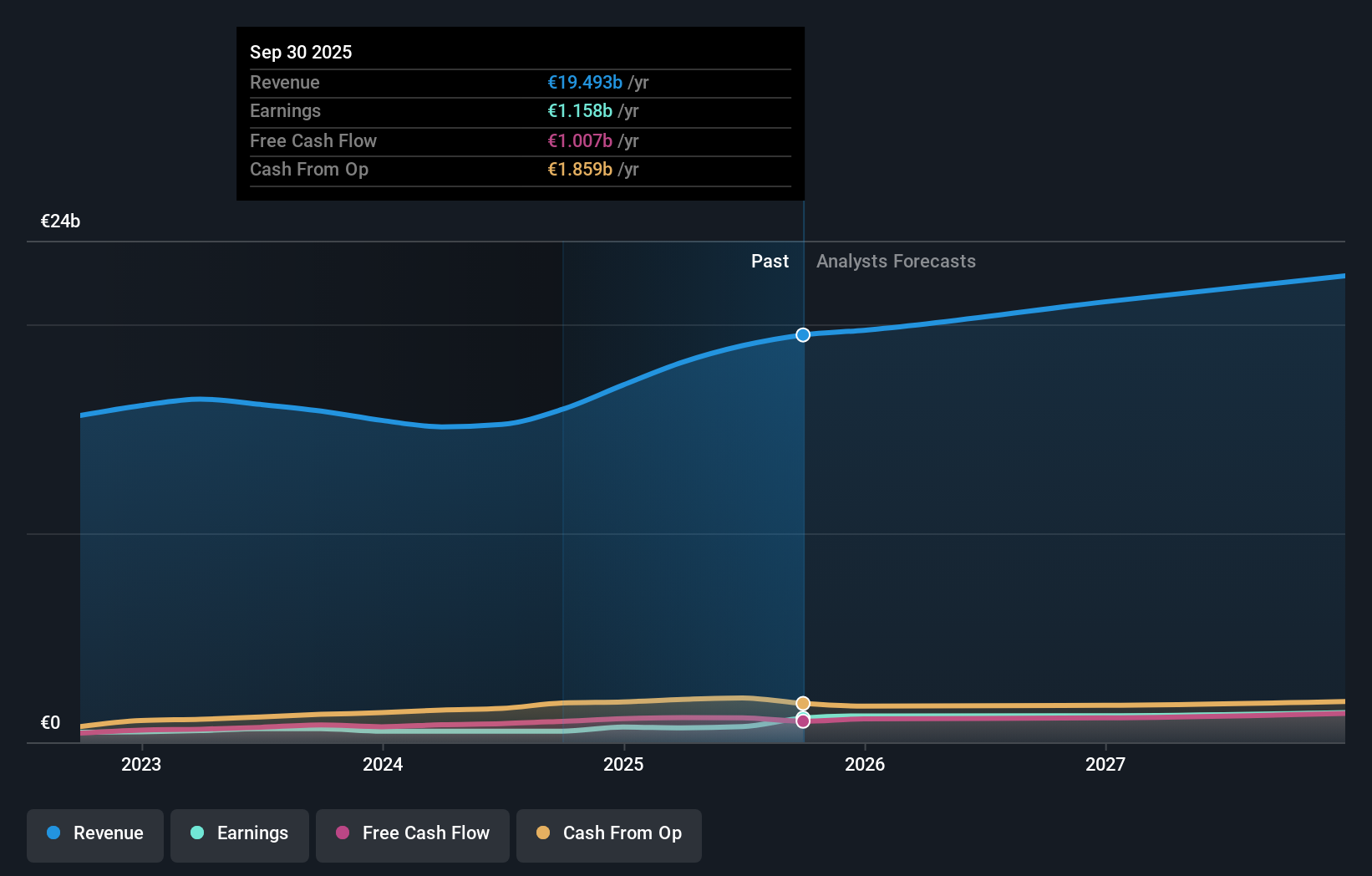Toggle the Free Cash Flow series visibility

click(x=412, y=833)
